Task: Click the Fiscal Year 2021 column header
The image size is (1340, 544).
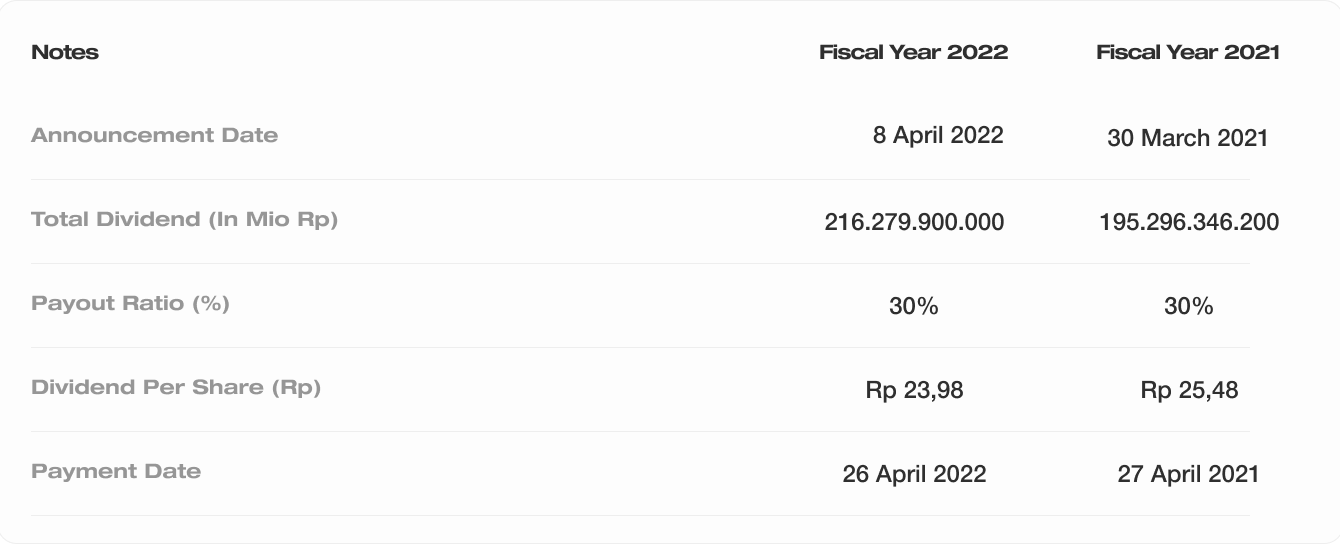Action: tap(1188, 52)
